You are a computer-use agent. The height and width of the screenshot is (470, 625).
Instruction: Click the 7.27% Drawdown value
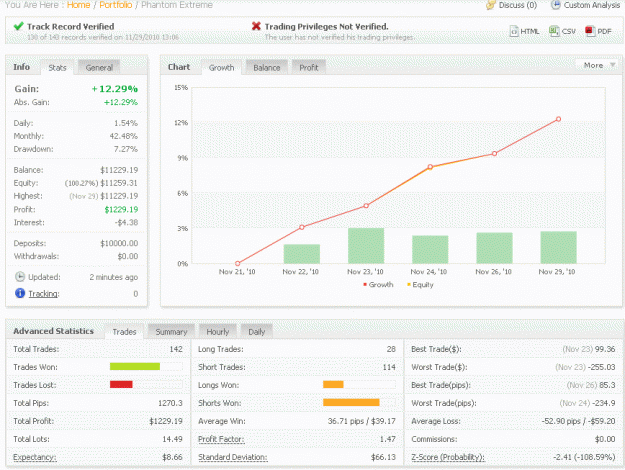[x=126, y=149]
